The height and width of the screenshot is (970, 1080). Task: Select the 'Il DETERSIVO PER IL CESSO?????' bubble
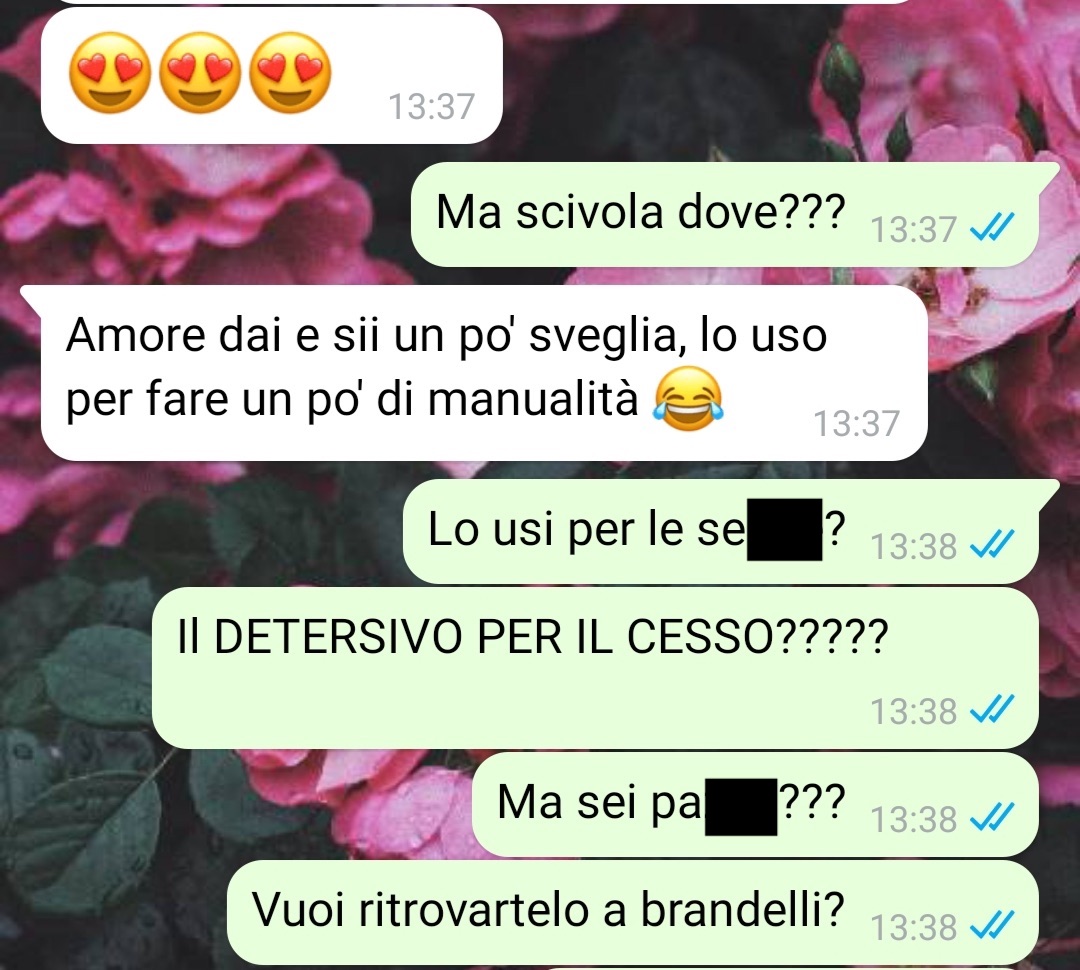(595, 668)
